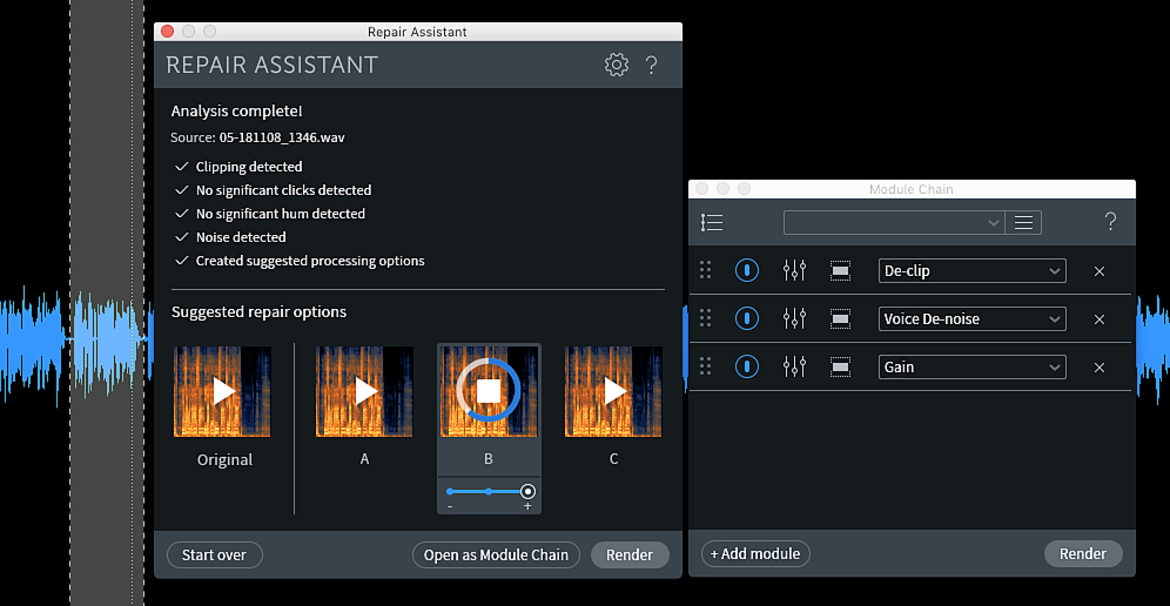Click source filename 05-181108_1346.wav
Screen dimensions: 1170x606
tap(282, 137)
